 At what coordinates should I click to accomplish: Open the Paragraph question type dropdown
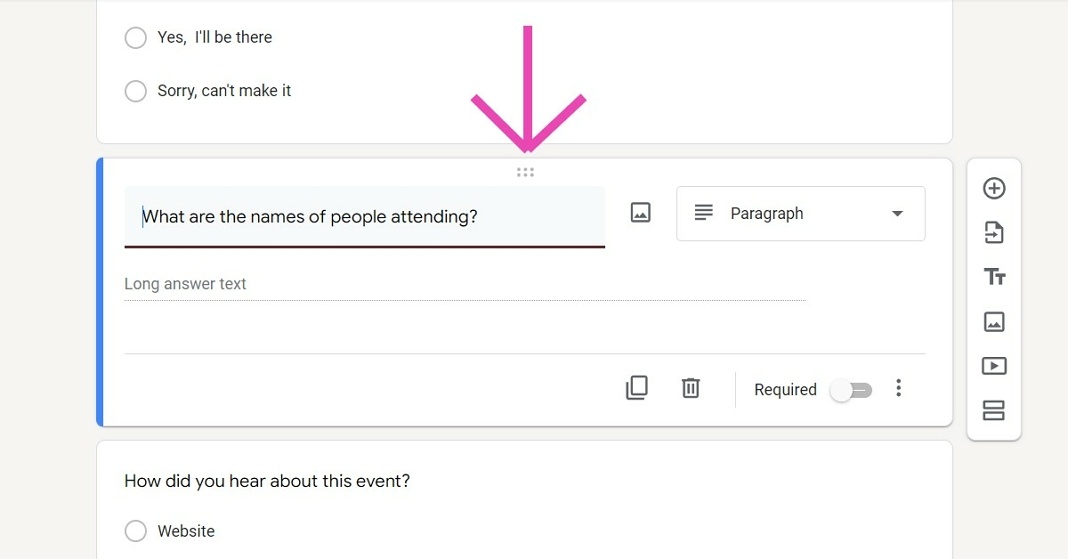coord(800,213)
